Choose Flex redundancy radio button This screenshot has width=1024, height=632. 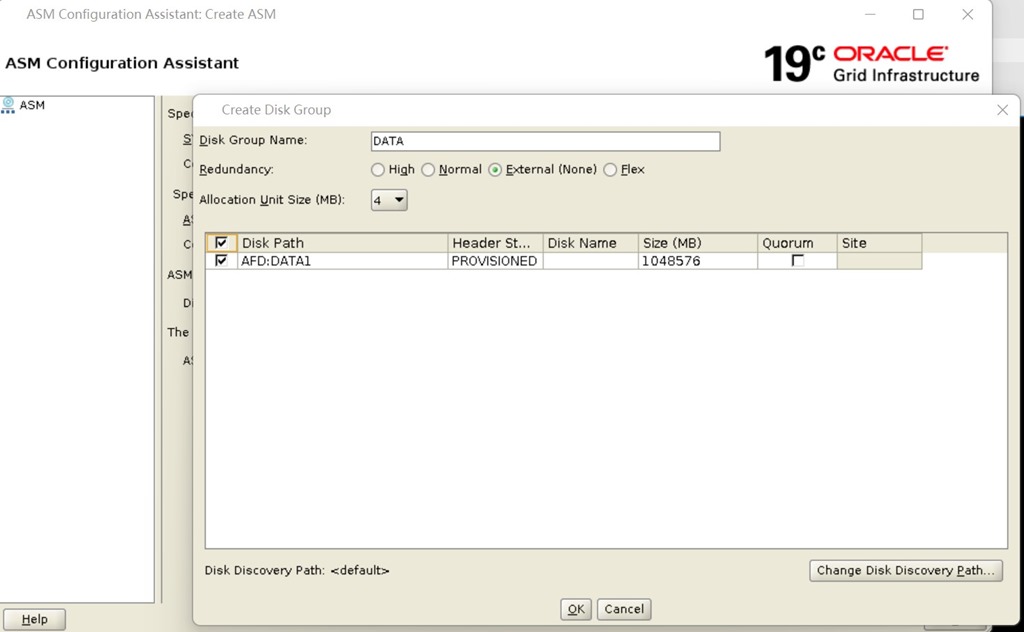[610, 170]
